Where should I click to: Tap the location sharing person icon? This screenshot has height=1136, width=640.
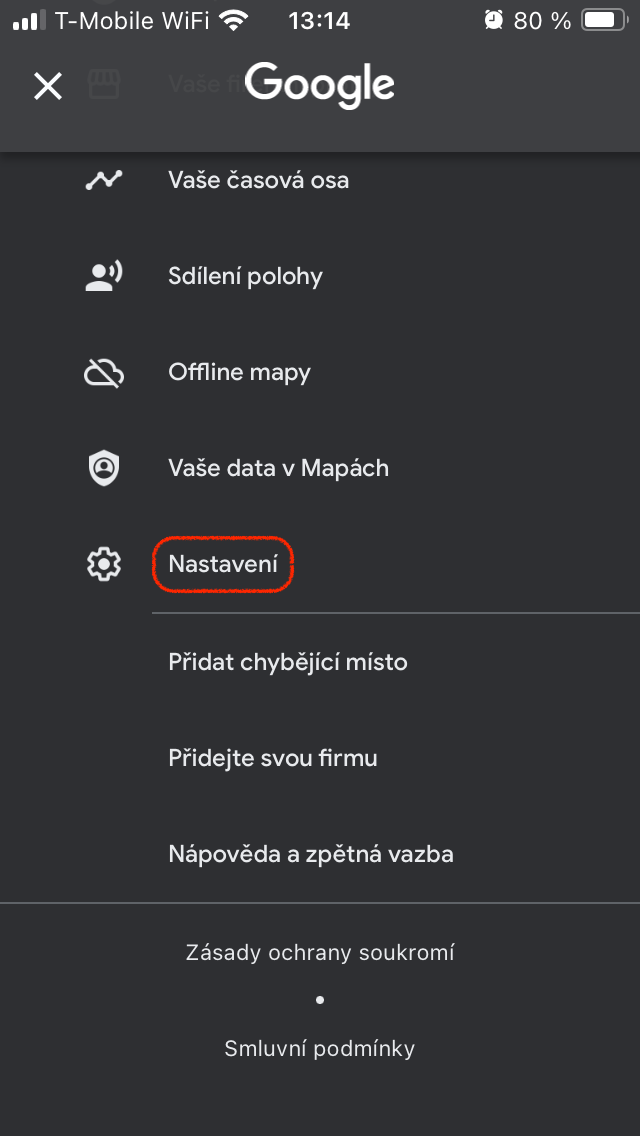(x=103, y=276)
